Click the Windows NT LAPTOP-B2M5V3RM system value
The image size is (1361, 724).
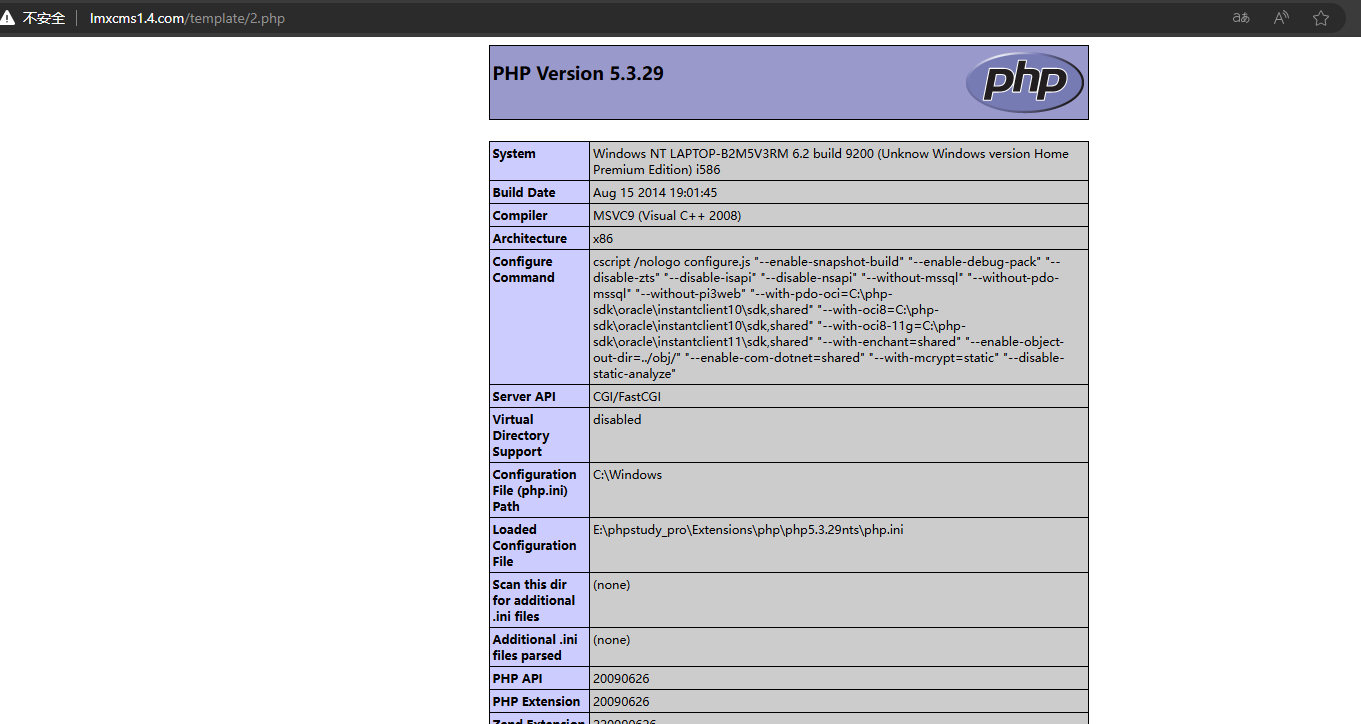tap(831, 162)
